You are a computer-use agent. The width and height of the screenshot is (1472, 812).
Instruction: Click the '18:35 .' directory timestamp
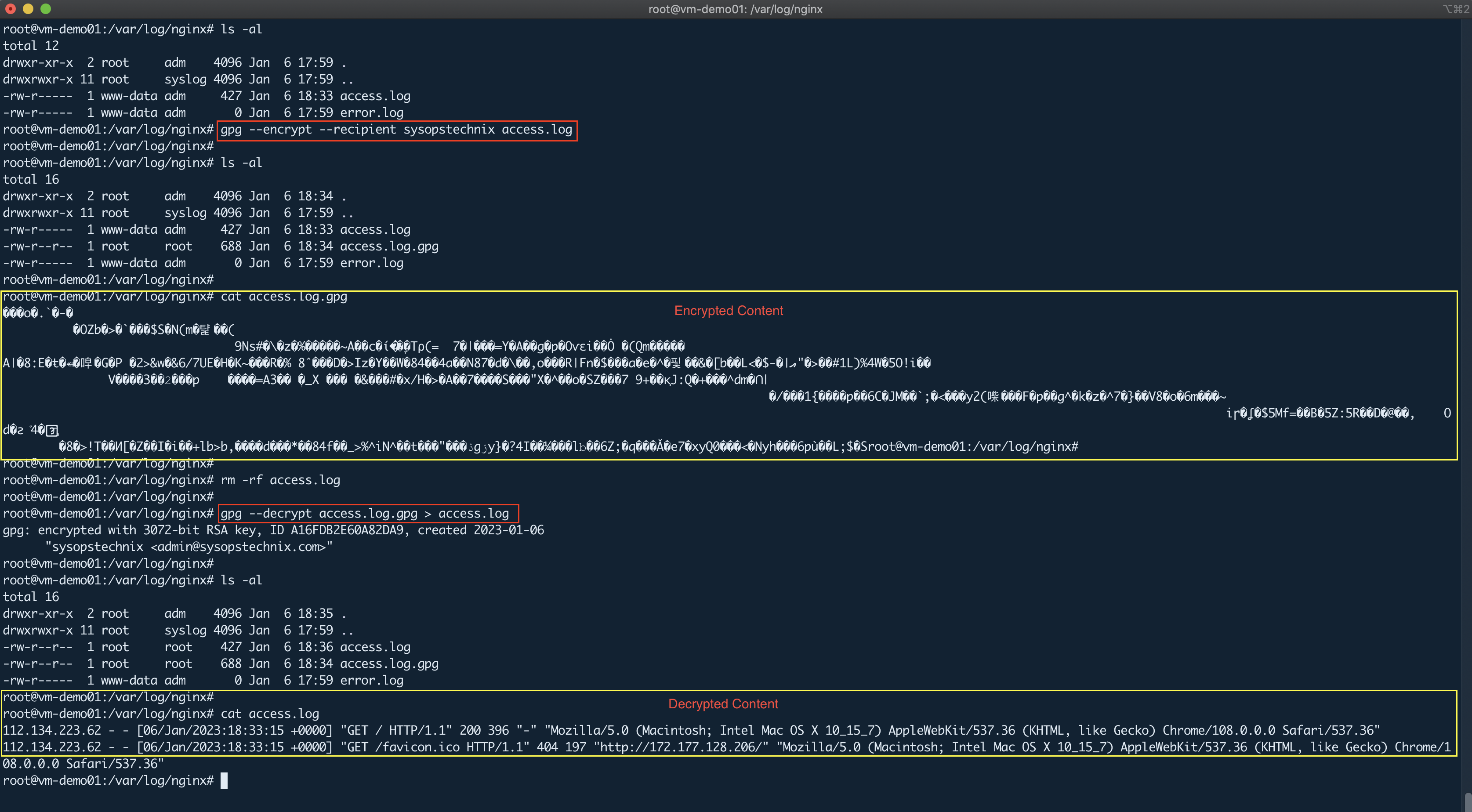322,614
